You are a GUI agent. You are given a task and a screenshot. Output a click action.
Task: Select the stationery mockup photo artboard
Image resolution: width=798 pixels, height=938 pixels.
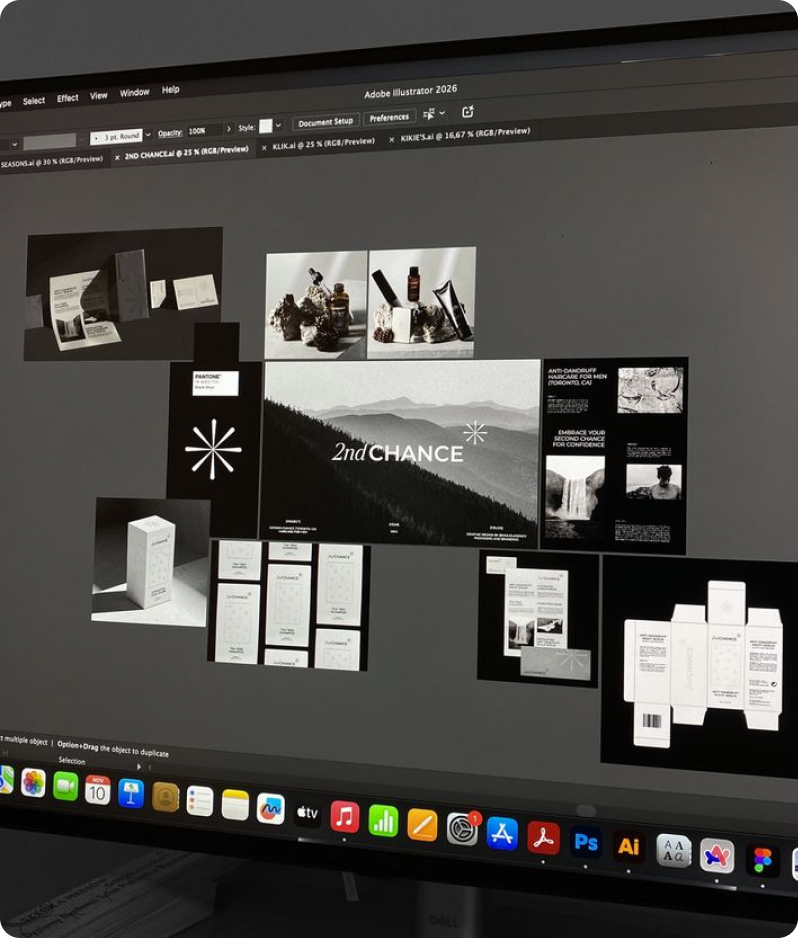coord(123,293)
